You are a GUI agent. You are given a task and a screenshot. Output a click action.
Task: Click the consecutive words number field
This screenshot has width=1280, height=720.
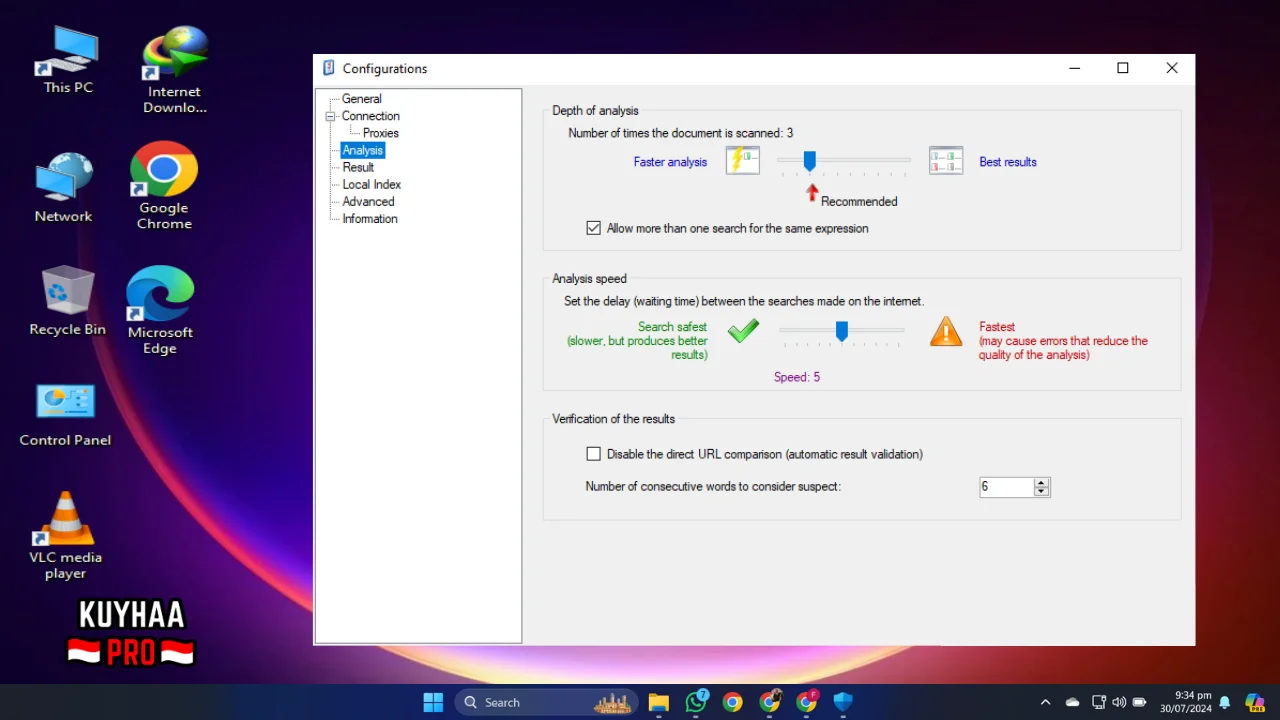(1006, 487)
